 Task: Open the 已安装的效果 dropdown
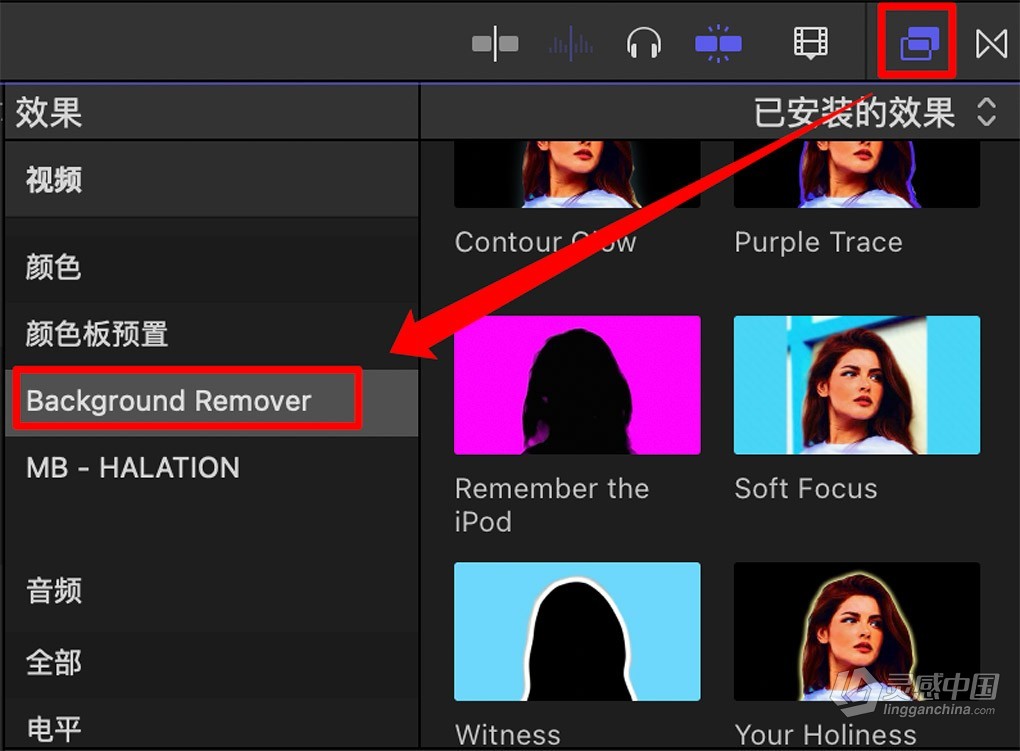pos(874,112)
